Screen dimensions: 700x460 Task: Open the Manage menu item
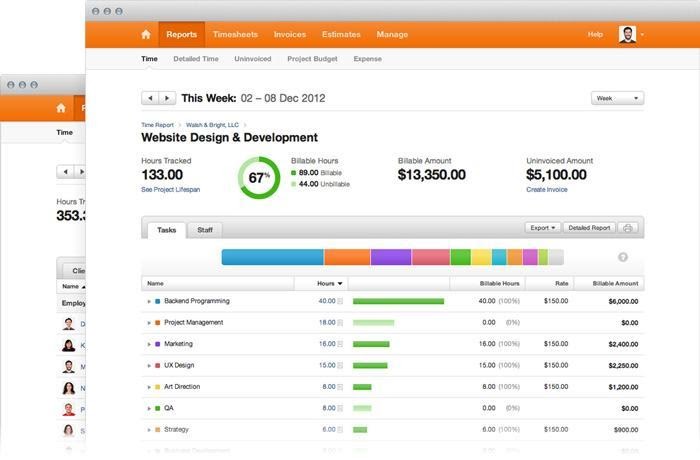392,34
